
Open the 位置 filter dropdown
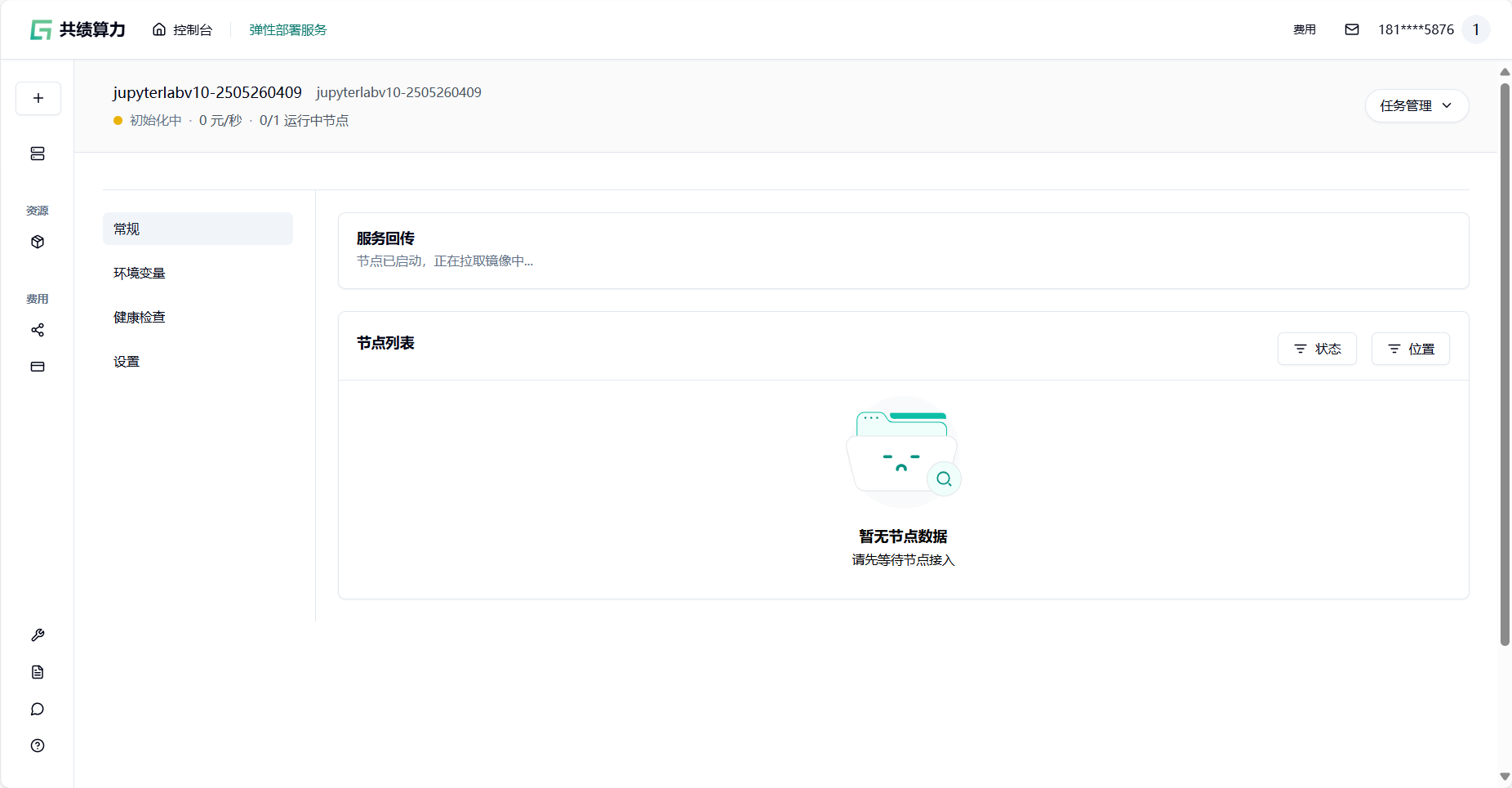(x=1410, y=349)
